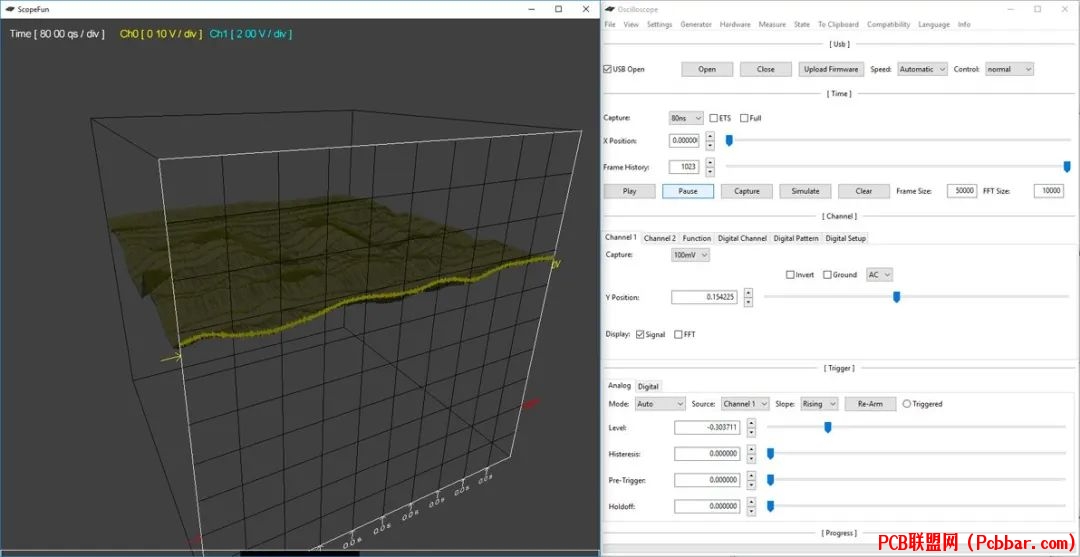Click the Holdoff slider handle
Image resolution: width=1080 pixels, height=557 pixels.
click(x=770, y=506)
